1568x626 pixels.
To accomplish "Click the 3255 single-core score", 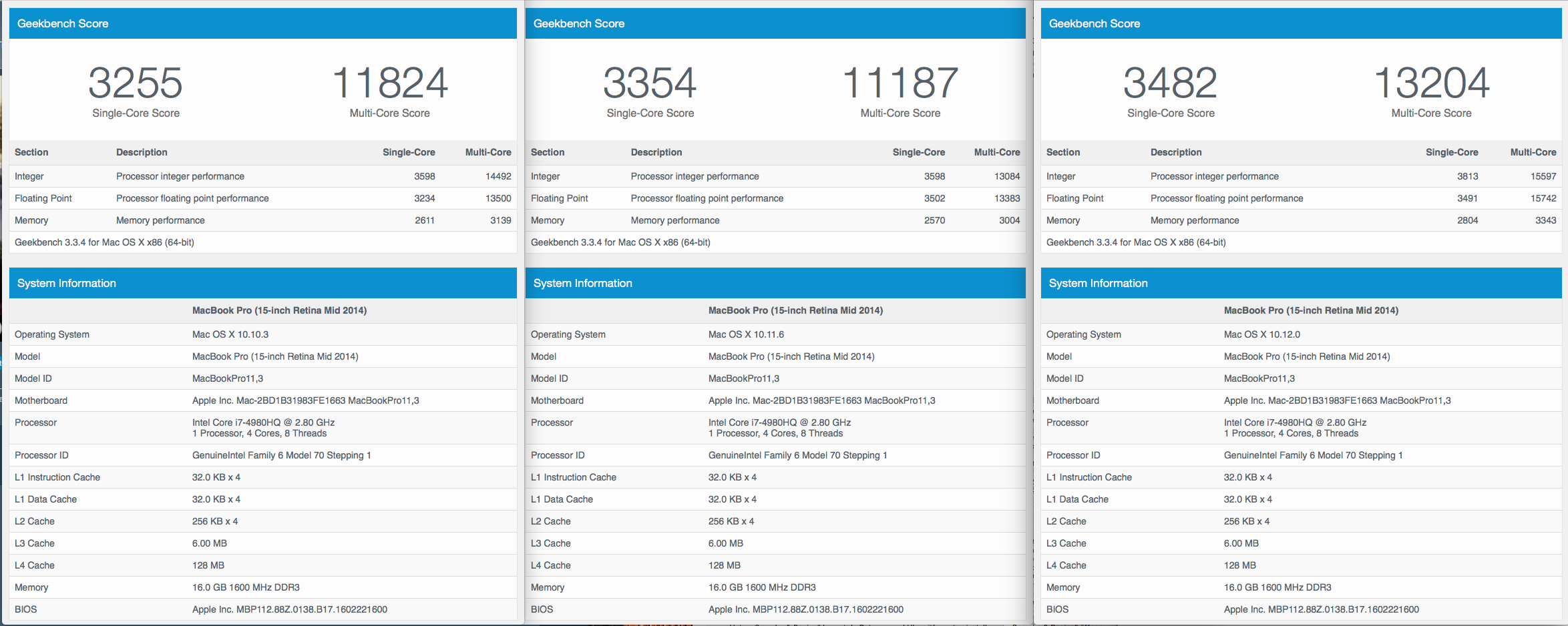I will click(136, 83).
